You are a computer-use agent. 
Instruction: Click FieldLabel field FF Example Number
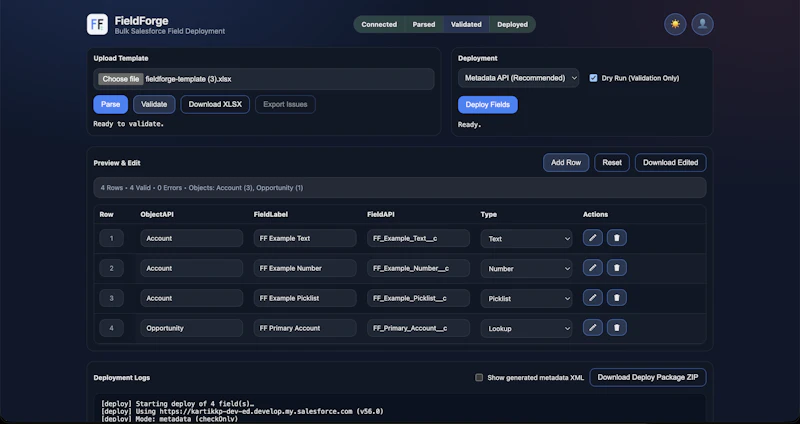click(305, 268)
